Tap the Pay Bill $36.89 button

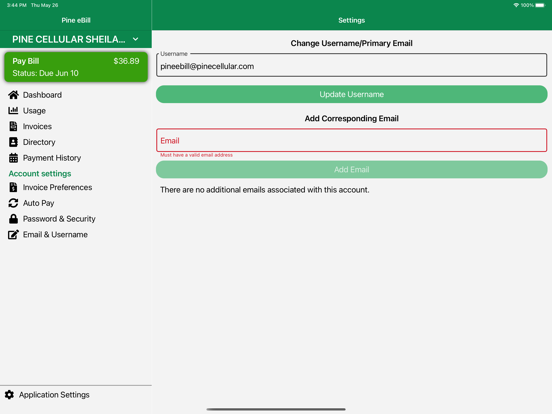76,67
